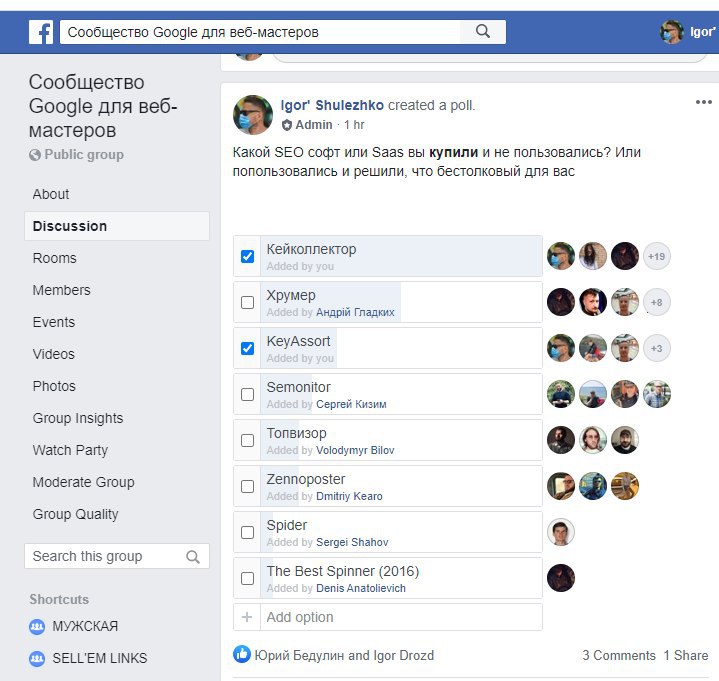Screen dimensions: 719x681
Task: Check the Топвизор poll option
Action: [248, 440]
